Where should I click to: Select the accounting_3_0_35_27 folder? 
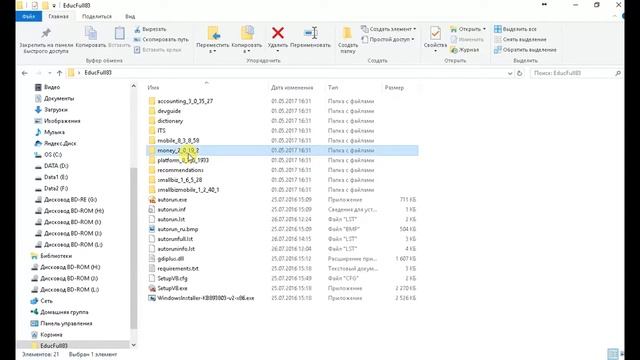click(x=185, y=101)
